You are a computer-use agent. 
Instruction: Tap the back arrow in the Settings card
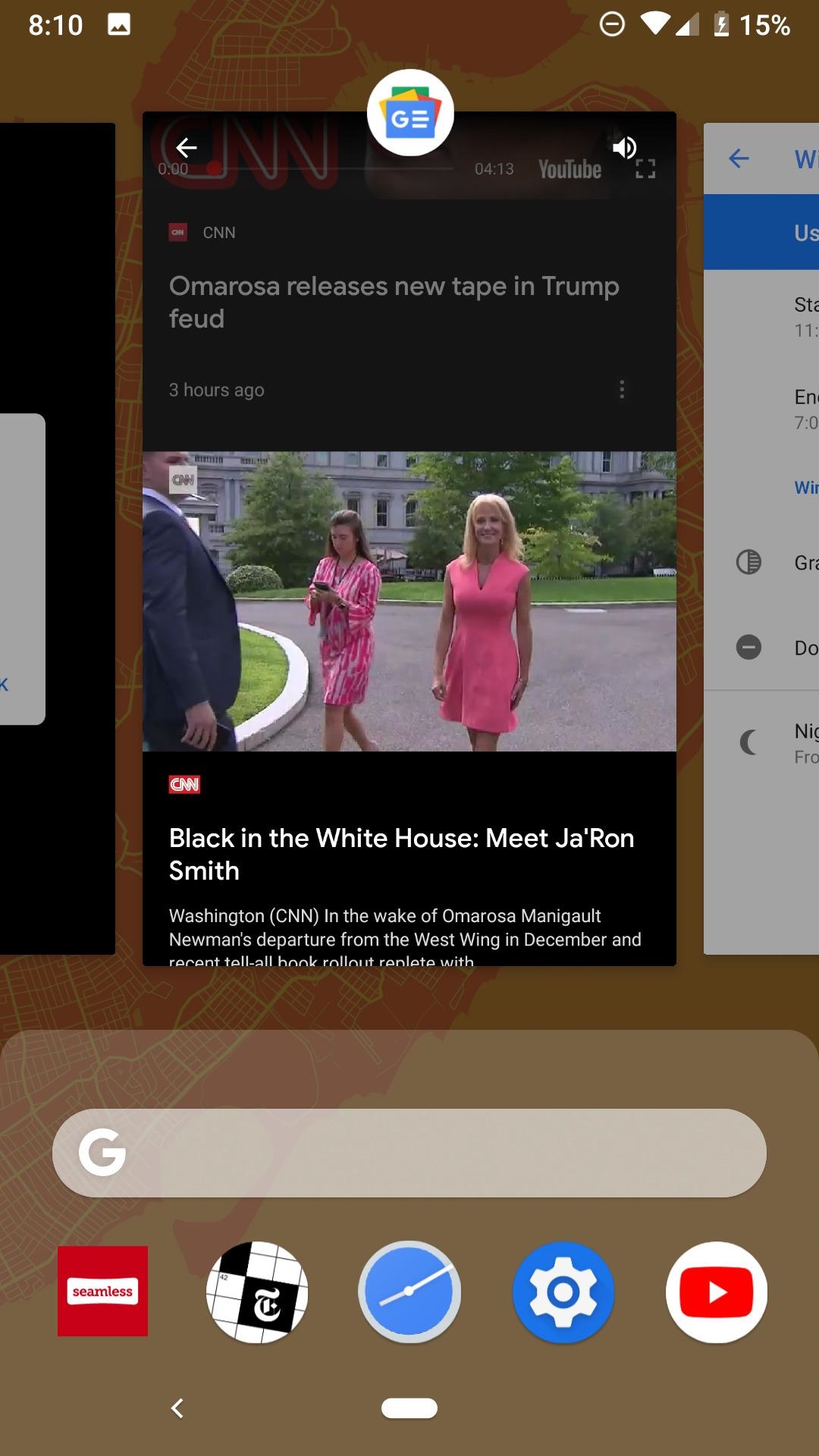tap(739, 158)
